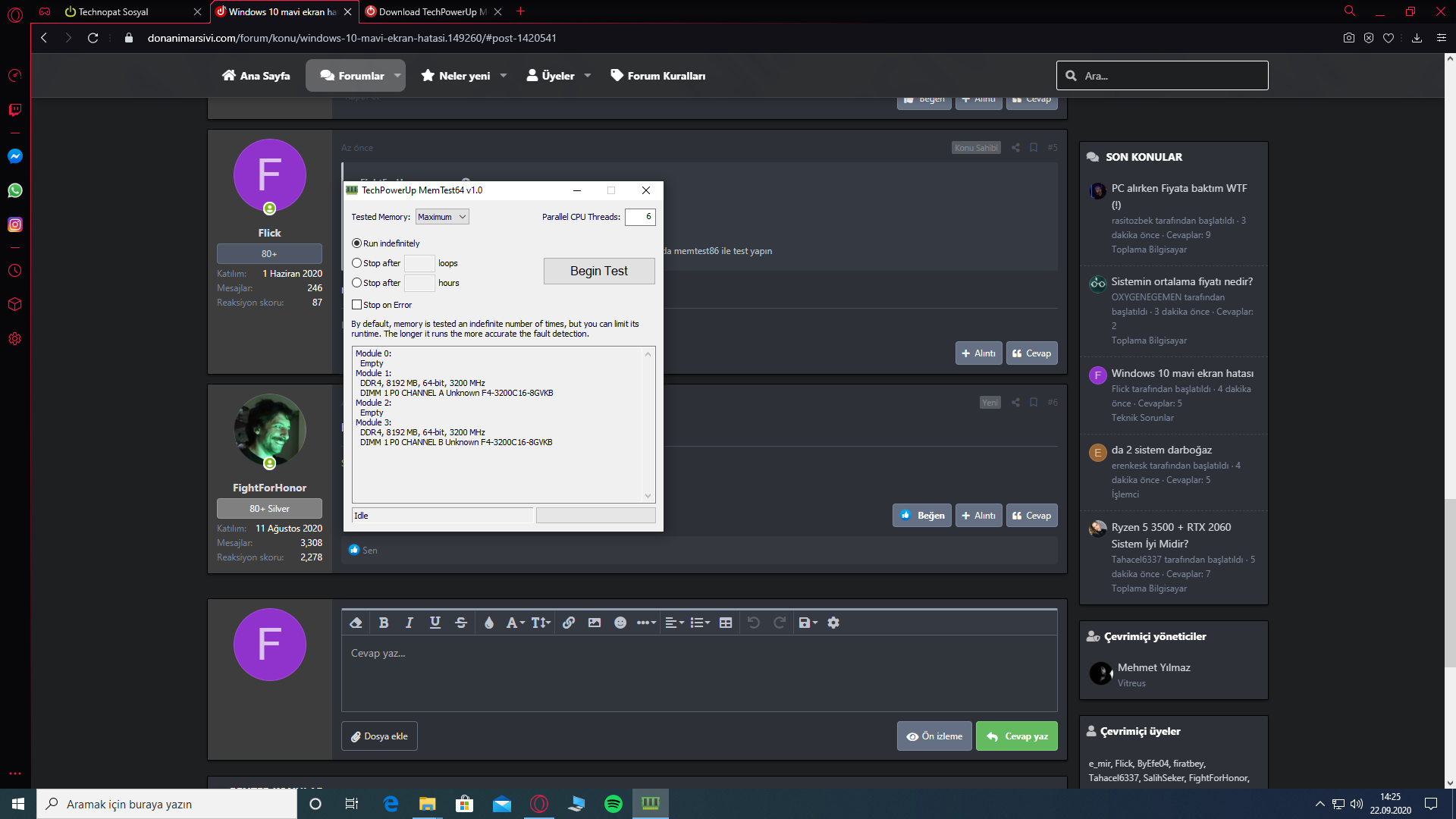This screenshot has width=1456, height=819.
Task: Toggle italic formatting in reply editor
Action: click(409, 623)
